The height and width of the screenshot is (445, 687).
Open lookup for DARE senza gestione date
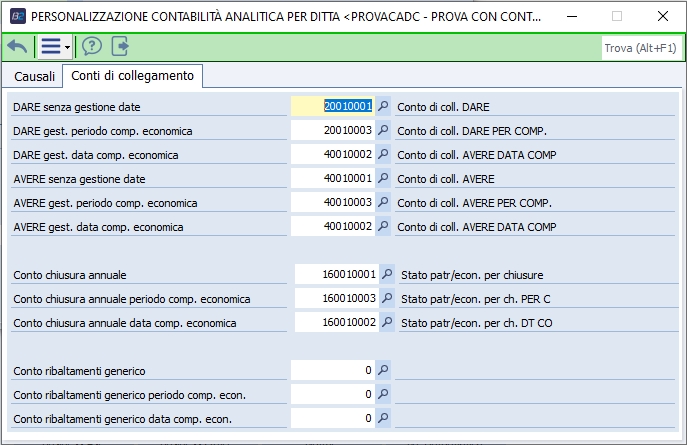pos(383,106)
